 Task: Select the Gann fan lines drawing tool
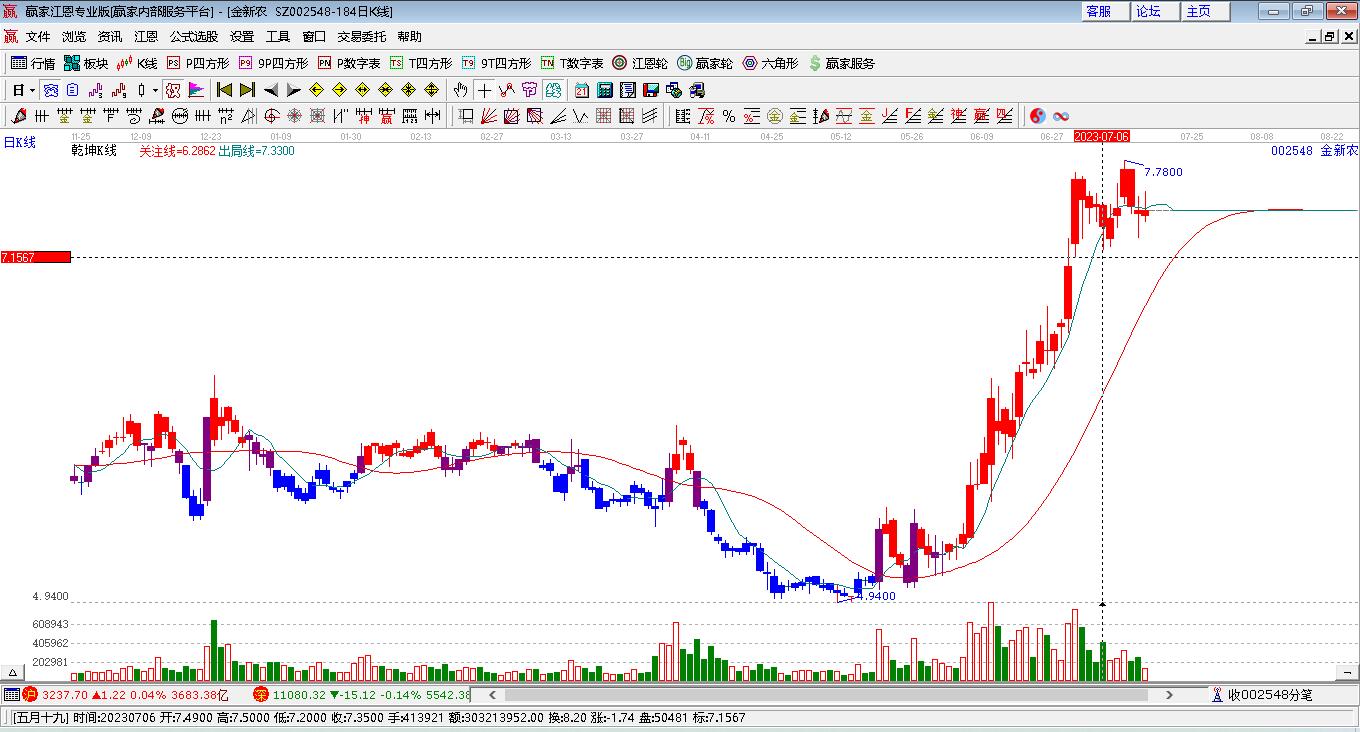488,116
